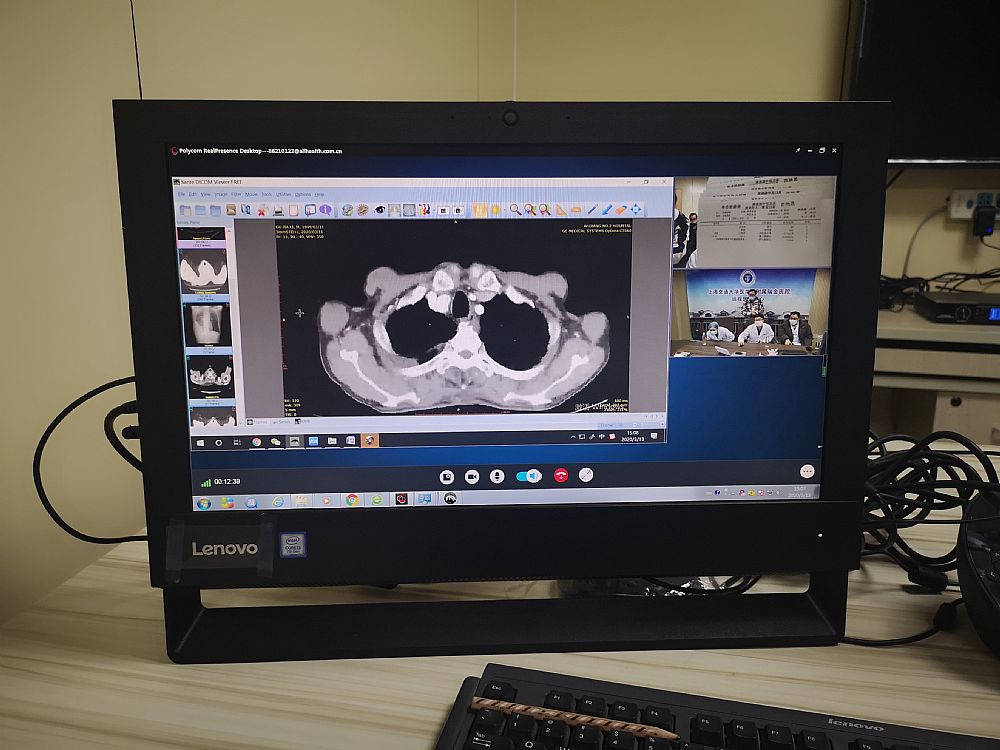Switch to the MPR tab below viewer

pyautogui.click(x=304, y=422)
